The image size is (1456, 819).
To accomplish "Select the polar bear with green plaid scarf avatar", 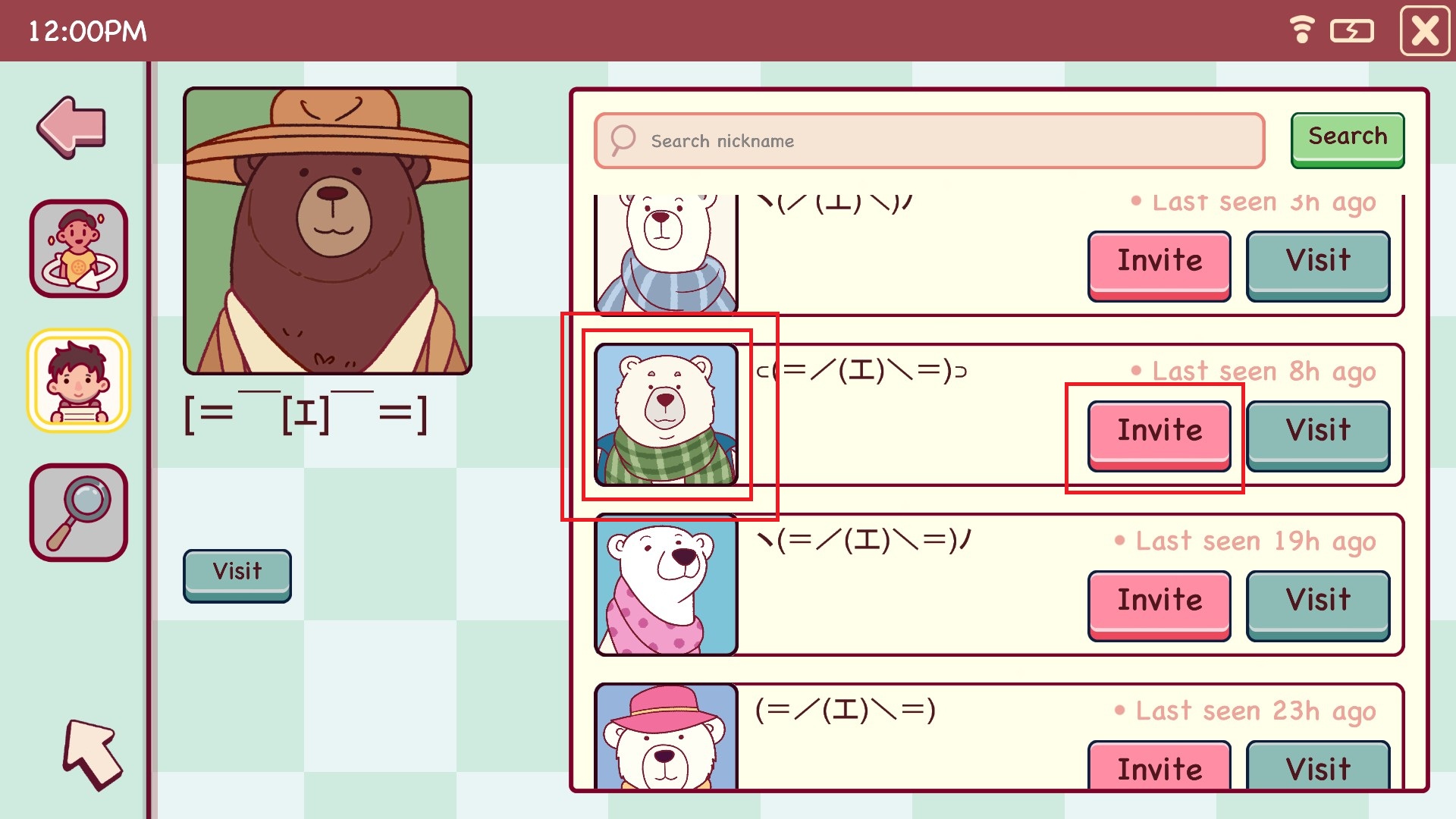I will [x=667, y=415].
